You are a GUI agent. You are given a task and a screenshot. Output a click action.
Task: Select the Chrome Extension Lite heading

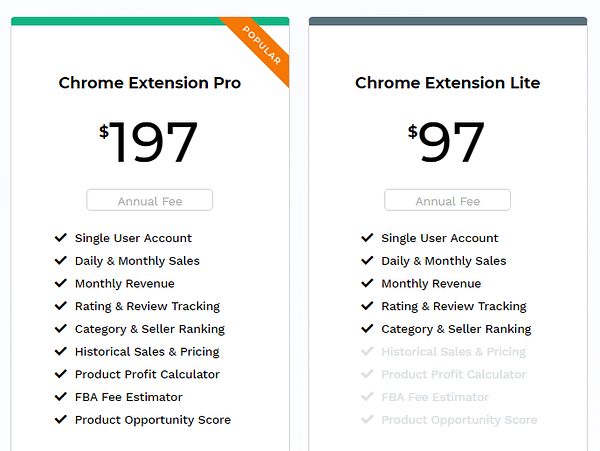[448, 83]
